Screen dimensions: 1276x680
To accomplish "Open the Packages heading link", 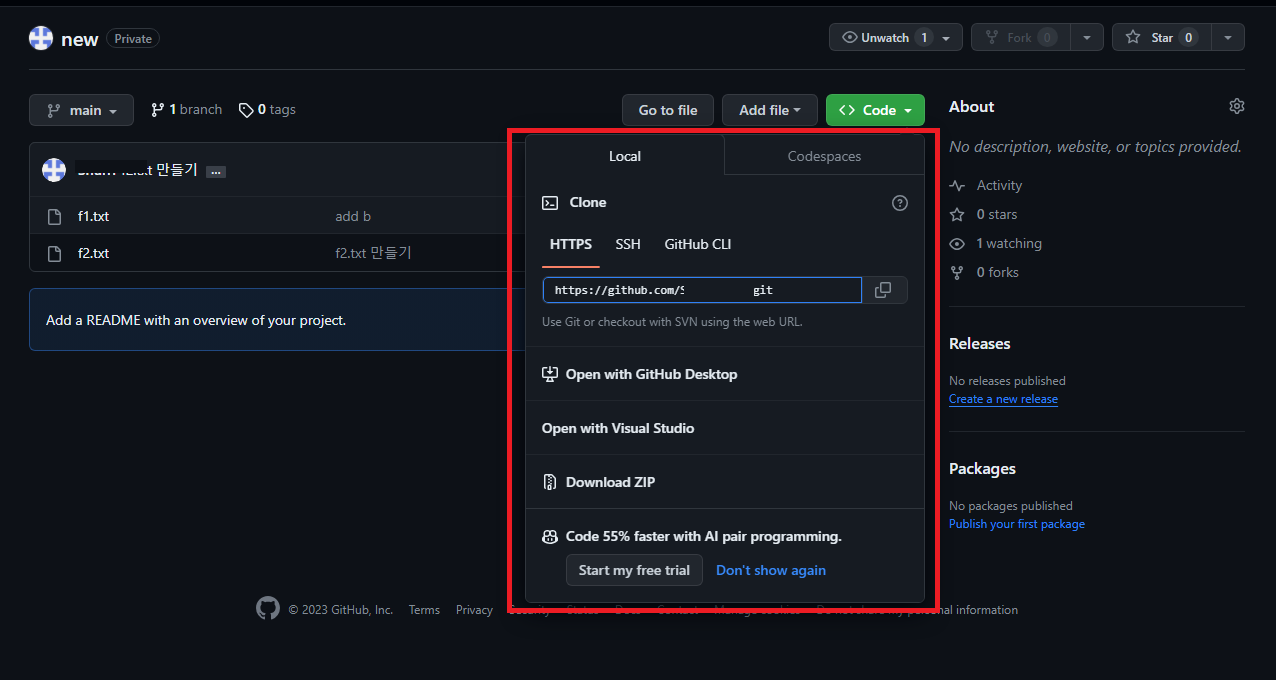I will point(982,468).
